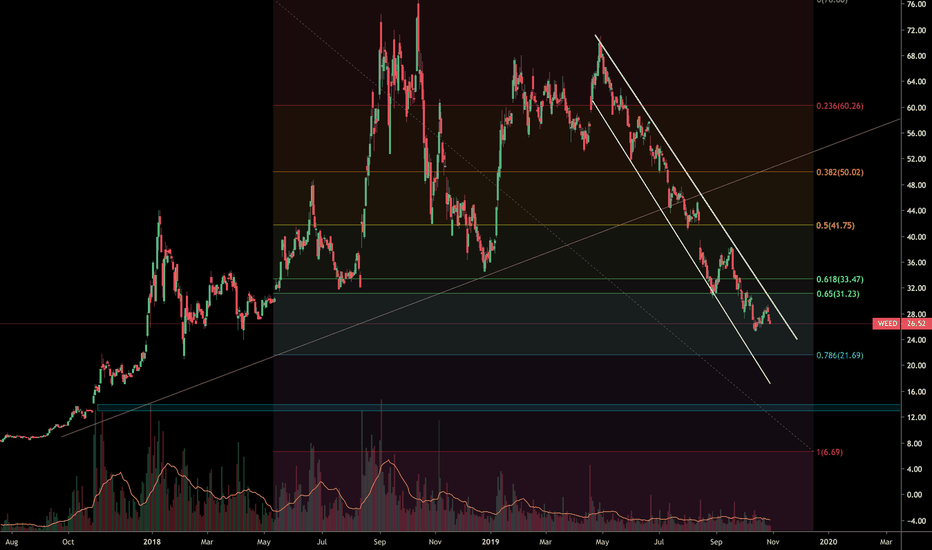Select the WEED ticker price label
This screenshot has height=550, width=932.
pyautogui.click(x=887, y=323)
